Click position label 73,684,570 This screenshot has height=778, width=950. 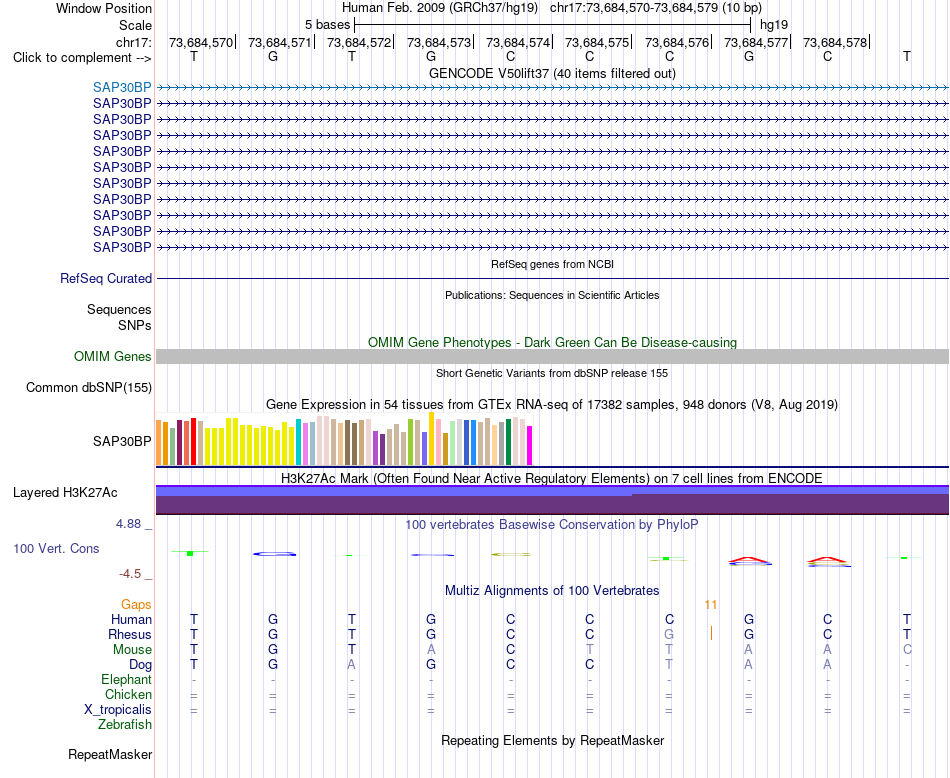pos(201,42)
